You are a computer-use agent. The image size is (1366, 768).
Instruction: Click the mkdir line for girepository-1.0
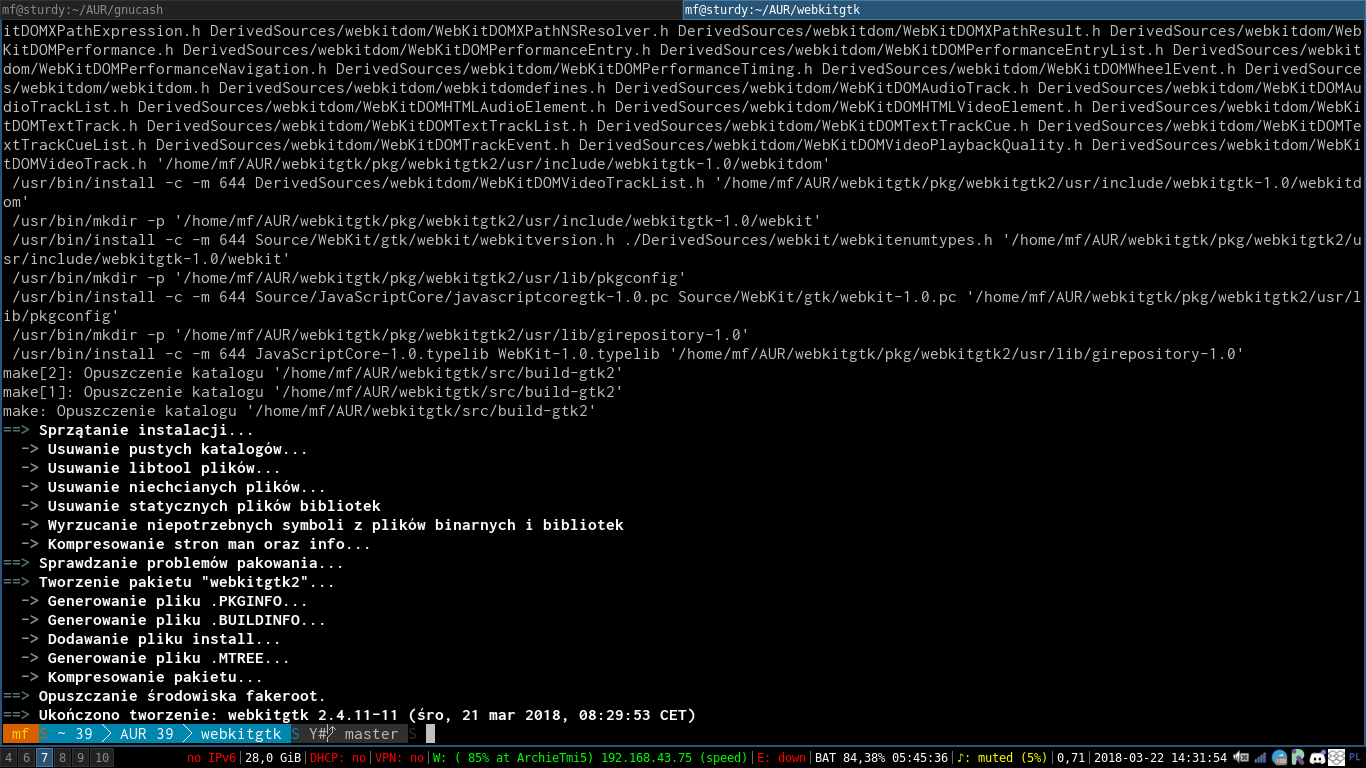point(380,335)
